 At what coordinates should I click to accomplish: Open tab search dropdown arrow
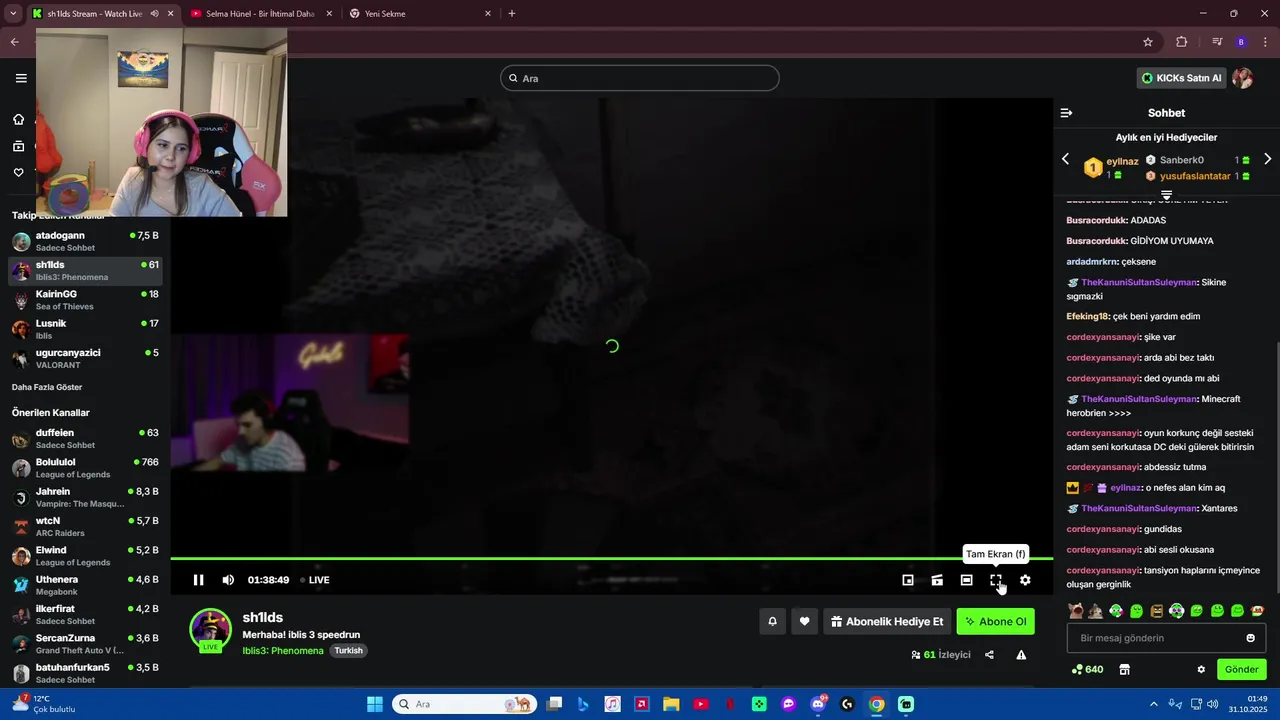click(13, 14)
